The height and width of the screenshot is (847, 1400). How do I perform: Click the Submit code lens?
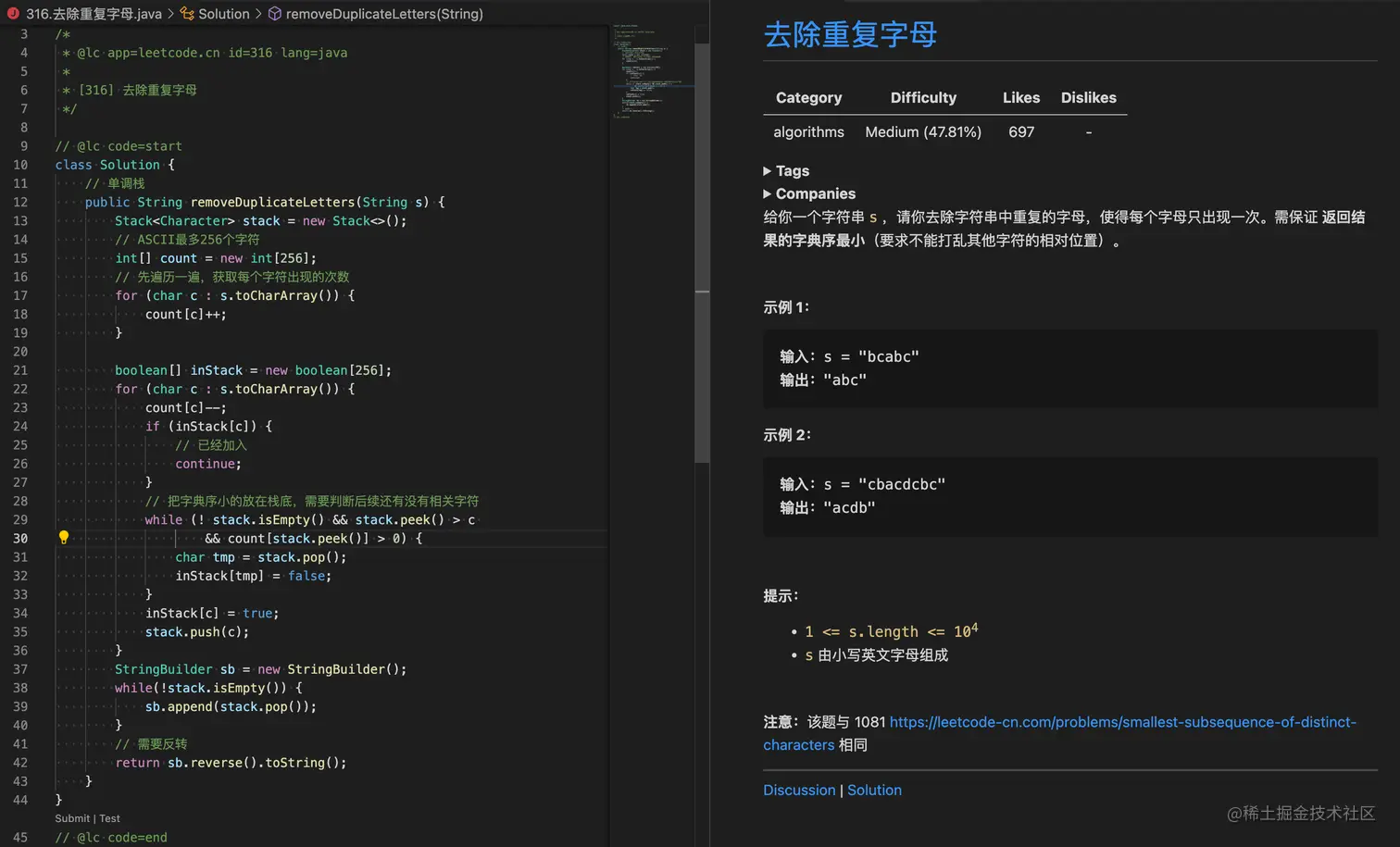(x=72, y=818)
